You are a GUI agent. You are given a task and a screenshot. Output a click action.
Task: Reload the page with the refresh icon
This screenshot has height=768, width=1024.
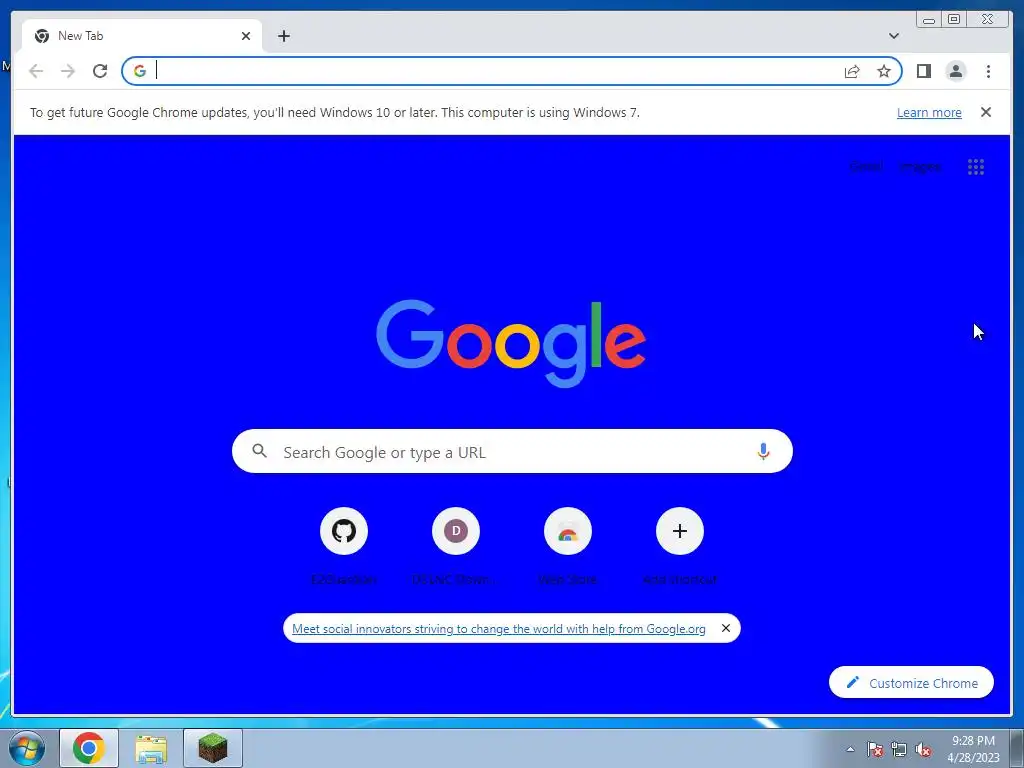pos(100,71)
